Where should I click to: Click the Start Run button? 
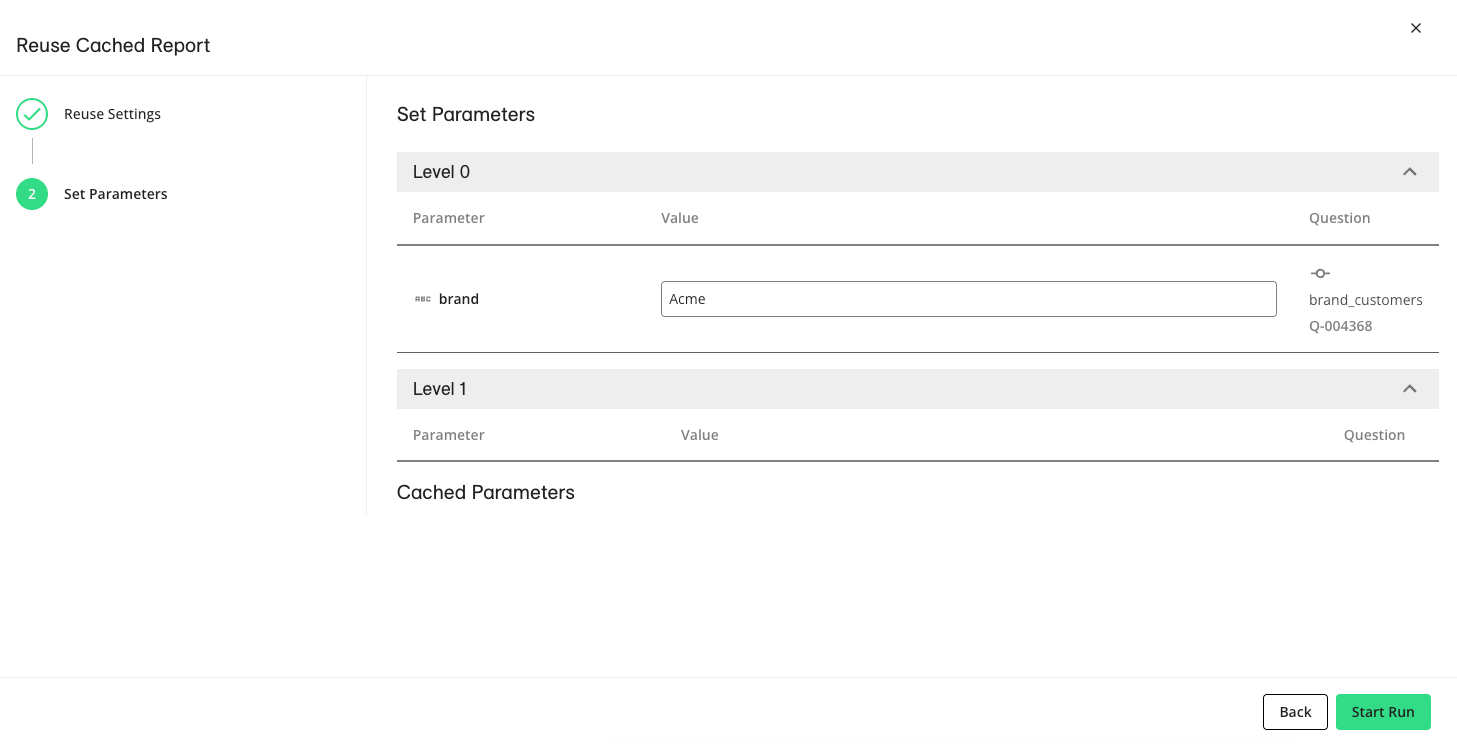pos(1382,712)
